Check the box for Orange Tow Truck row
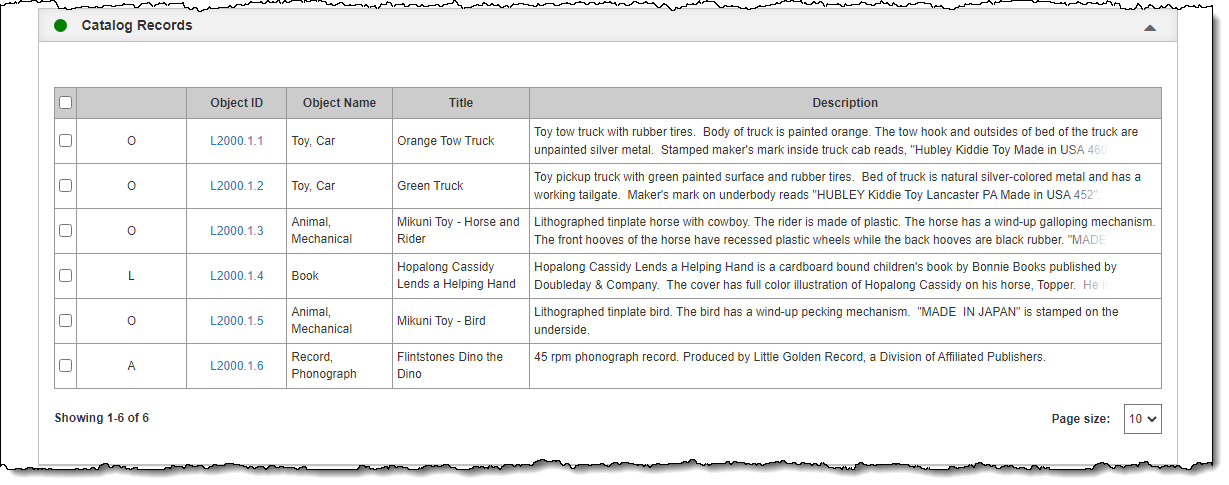 coord(66,141)
